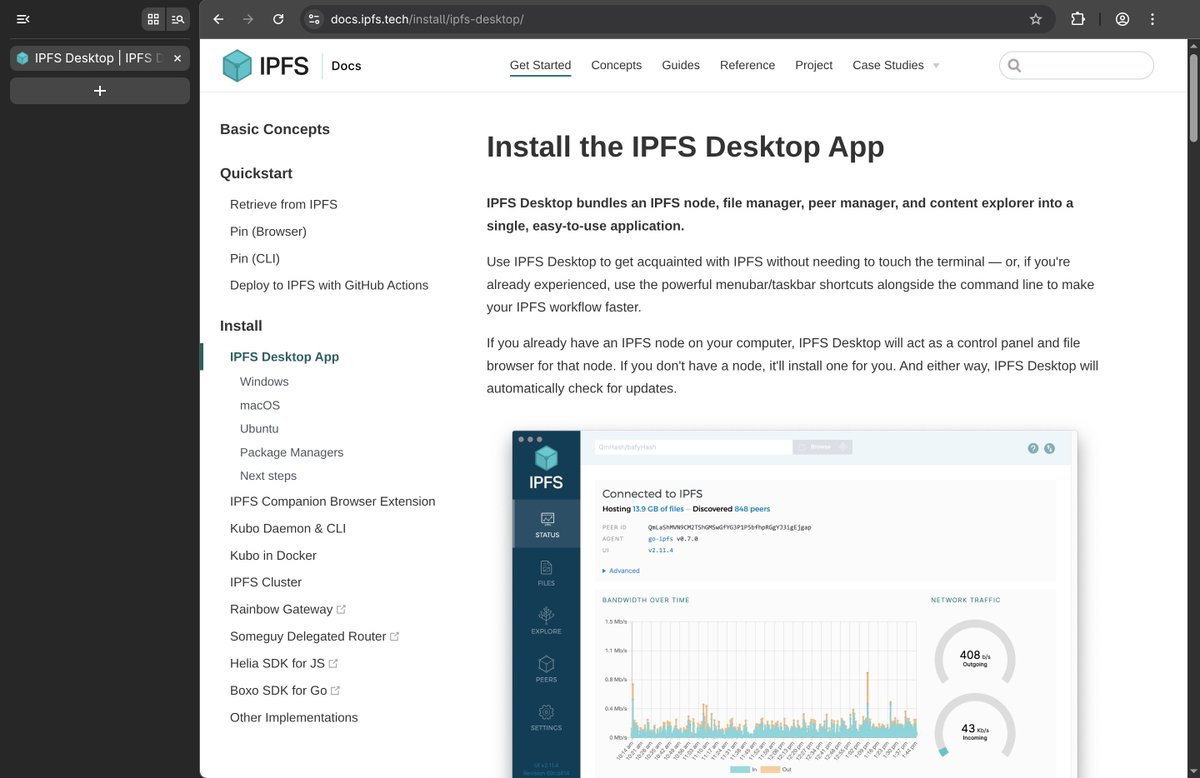This screenshot has height=778, width=1200.
Task: Click Boxo SDK for Go external icon
Action: 336,690
